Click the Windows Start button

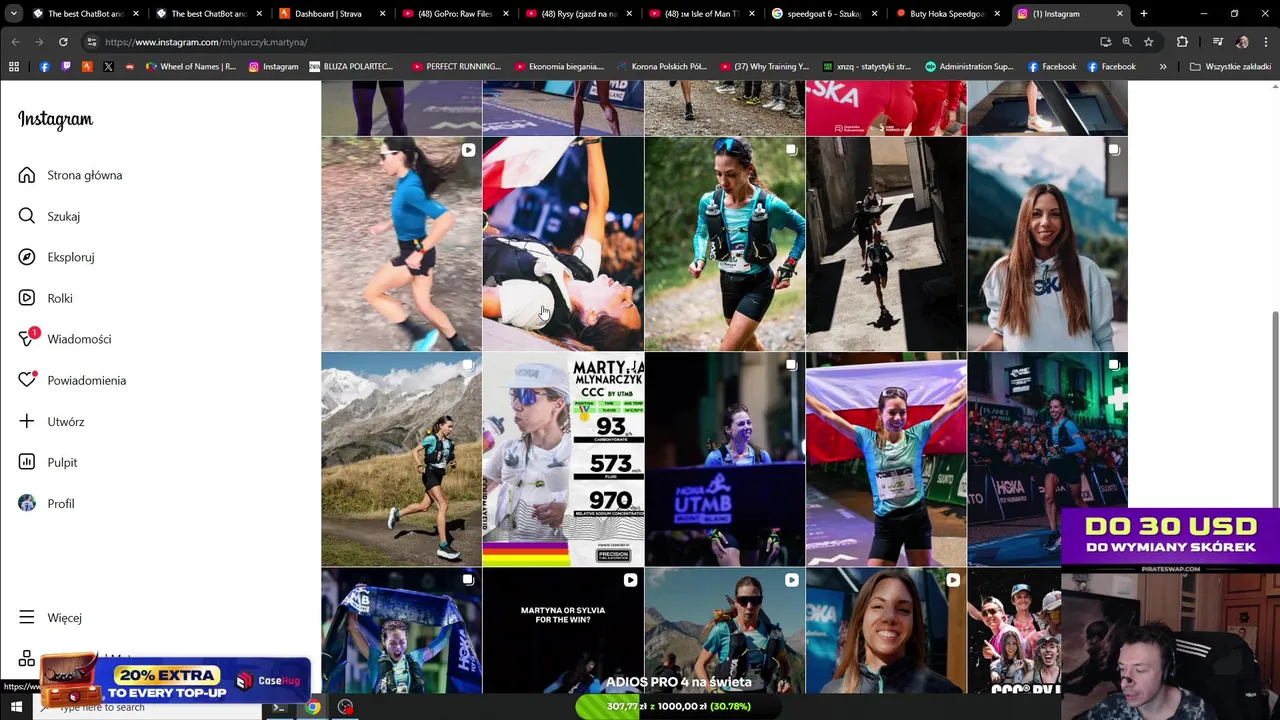pos(16,707)
